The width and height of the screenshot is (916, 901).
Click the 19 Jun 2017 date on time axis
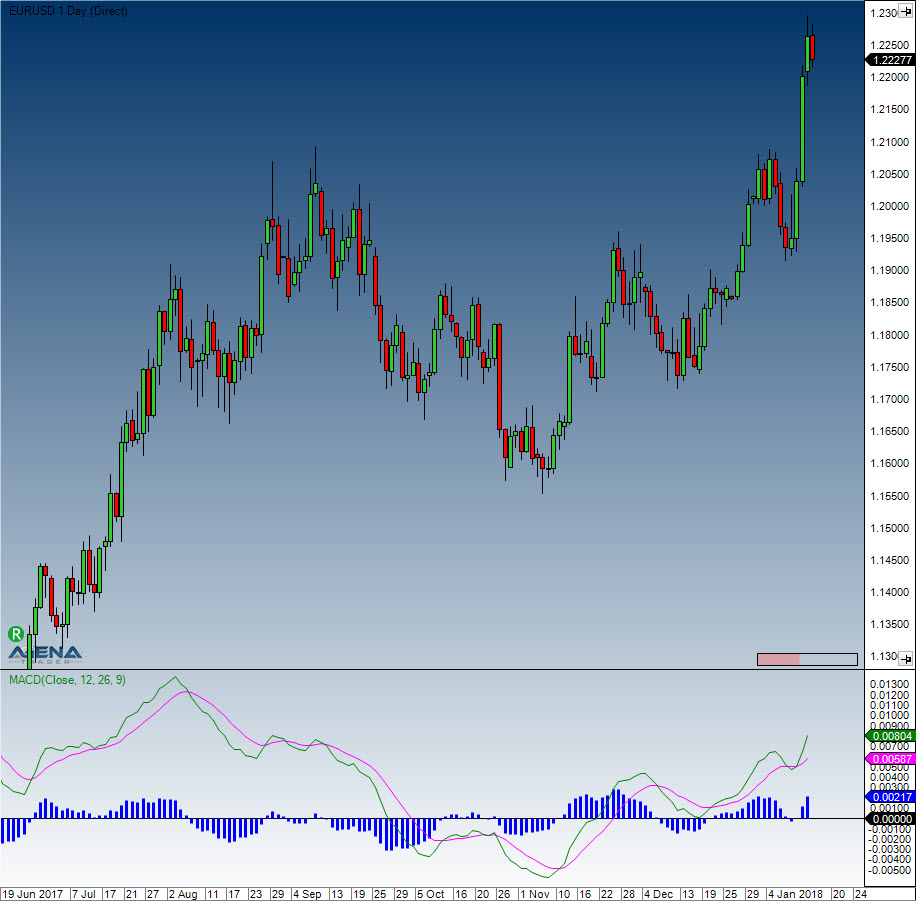[32, 893]
